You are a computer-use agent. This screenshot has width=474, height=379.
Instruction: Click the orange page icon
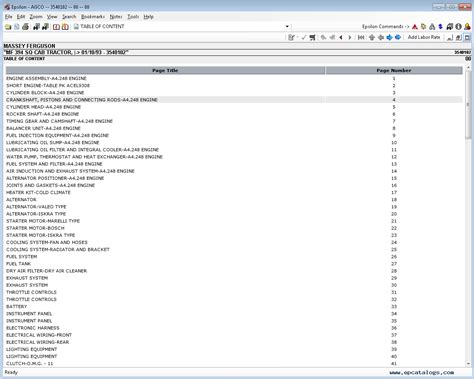pyautogui.click(x=65, y=27)
